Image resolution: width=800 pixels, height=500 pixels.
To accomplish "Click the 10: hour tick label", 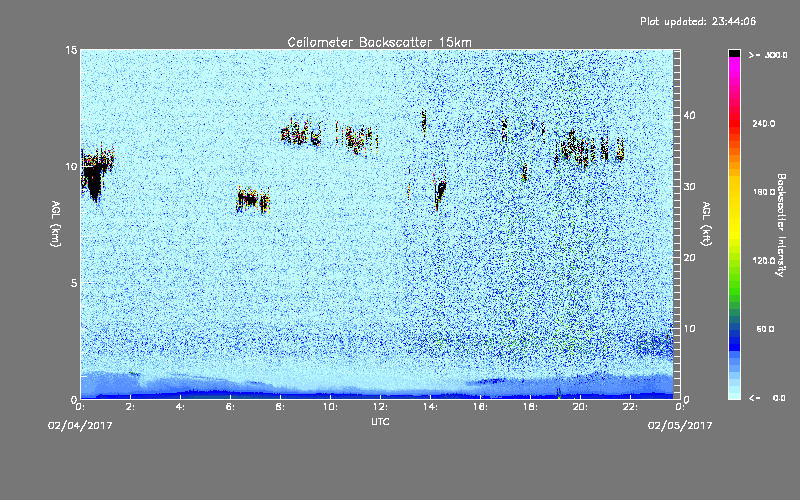I will (x=330, y=407).
